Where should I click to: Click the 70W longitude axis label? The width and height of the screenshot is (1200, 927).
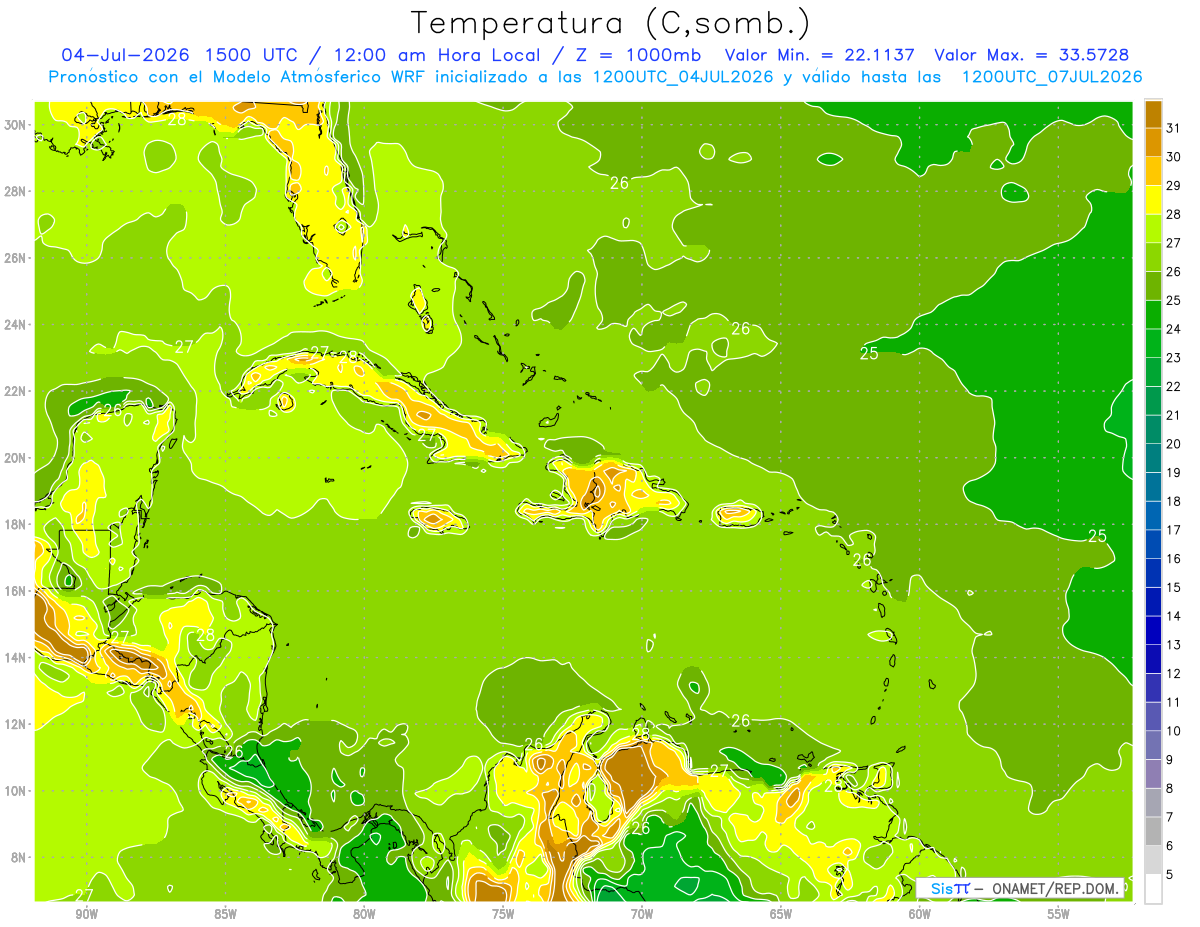642,915
